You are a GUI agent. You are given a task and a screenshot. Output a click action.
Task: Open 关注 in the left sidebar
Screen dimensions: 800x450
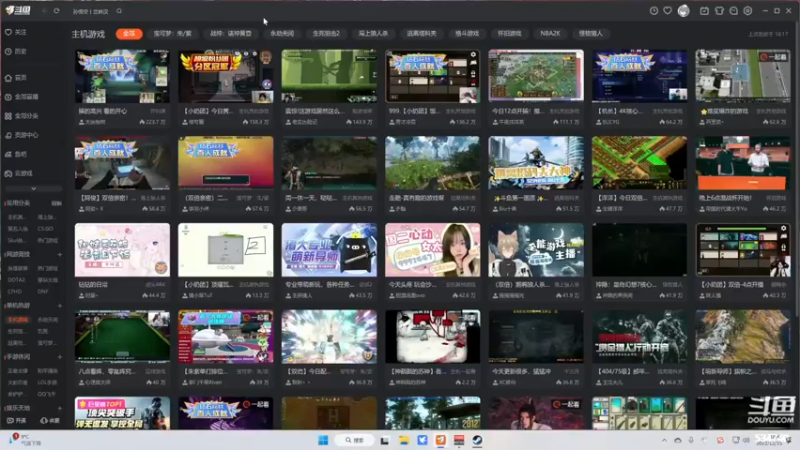point(16,32)
